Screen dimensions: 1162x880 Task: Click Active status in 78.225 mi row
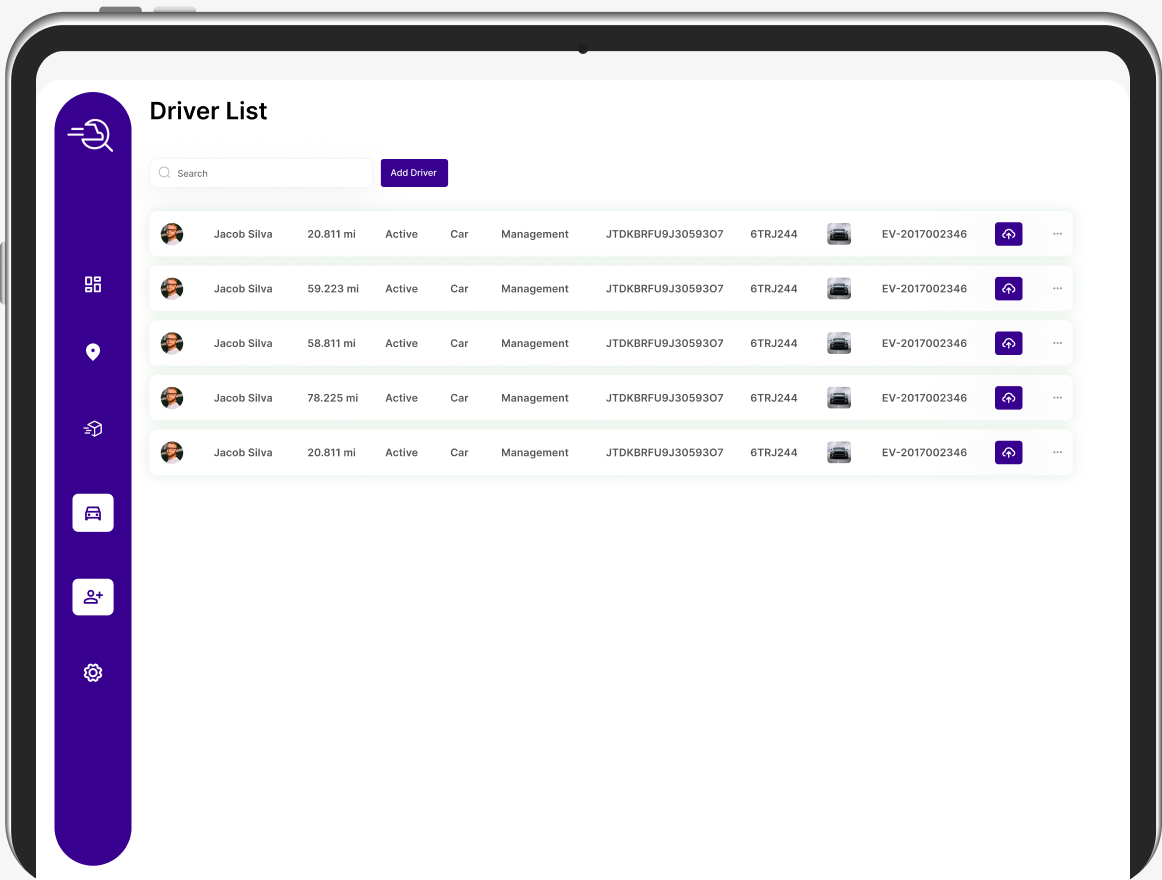(402, 398)
